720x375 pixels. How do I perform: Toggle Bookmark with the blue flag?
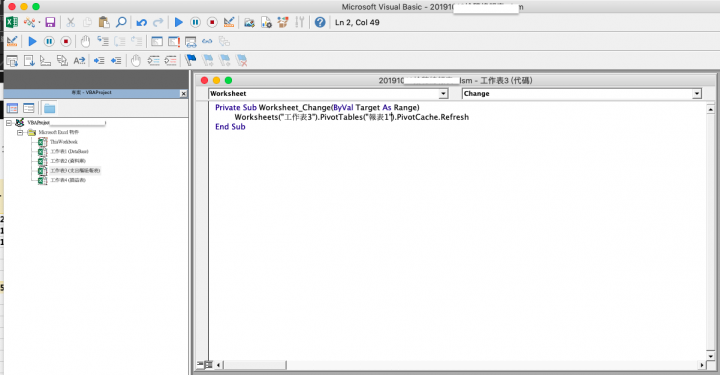pyautogui.click(x=191, y=60)
